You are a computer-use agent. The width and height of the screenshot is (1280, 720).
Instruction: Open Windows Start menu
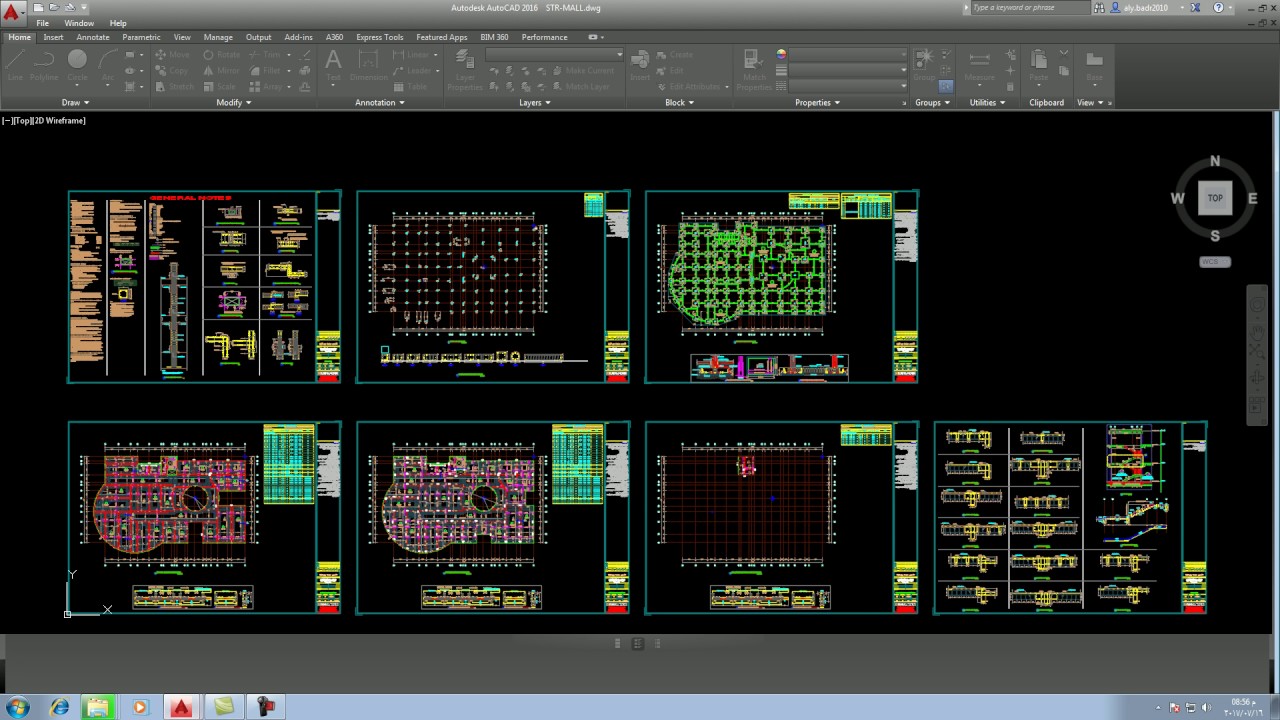pyautogui.click(x=19, y=707)
